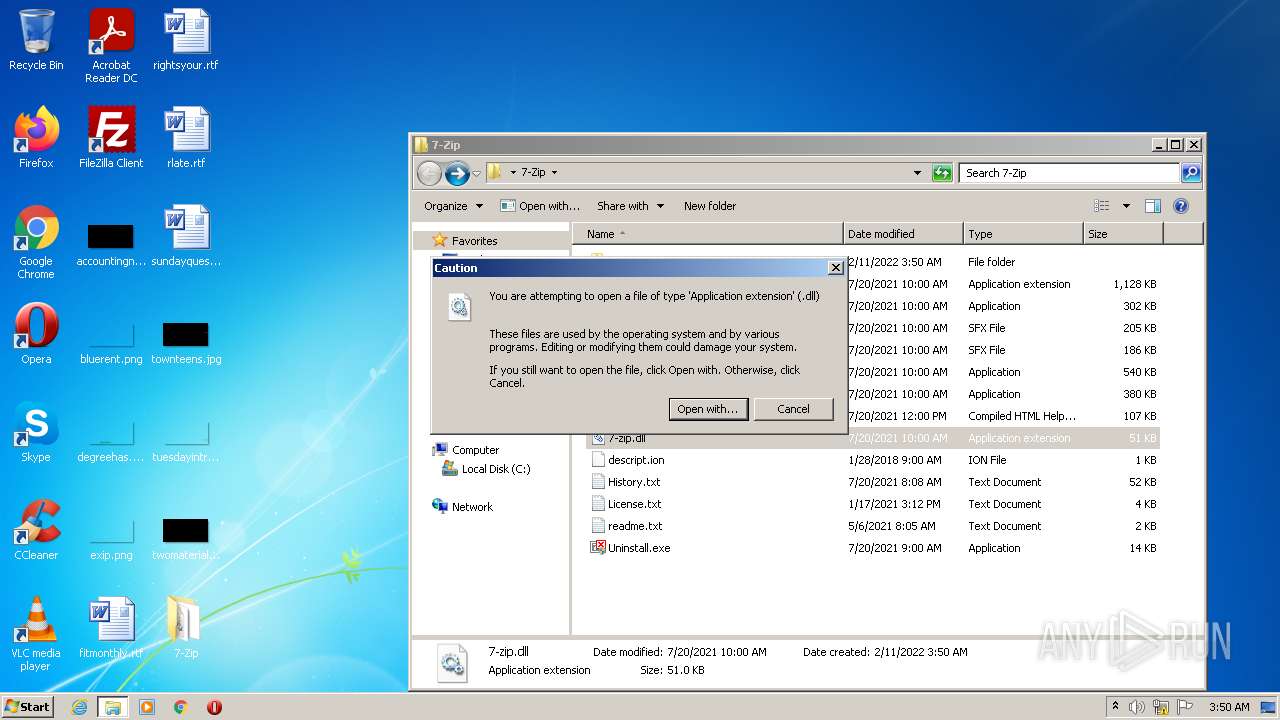The height and width of the screenshot is (720, 1280).
Task: Close the Caution dialog with X
Action: 836,268
